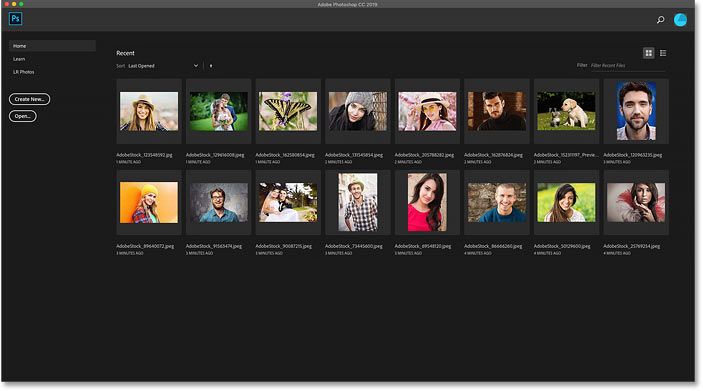Click file name AdobeStock_50129600.jpeg
The height and width of the screenshot is (391, 703).
pos(562,246)
